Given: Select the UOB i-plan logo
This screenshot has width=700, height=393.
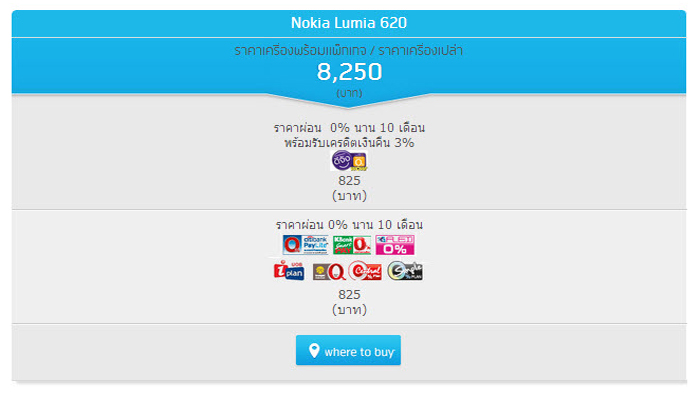Looking at the screenshot, I should point(289,271).
